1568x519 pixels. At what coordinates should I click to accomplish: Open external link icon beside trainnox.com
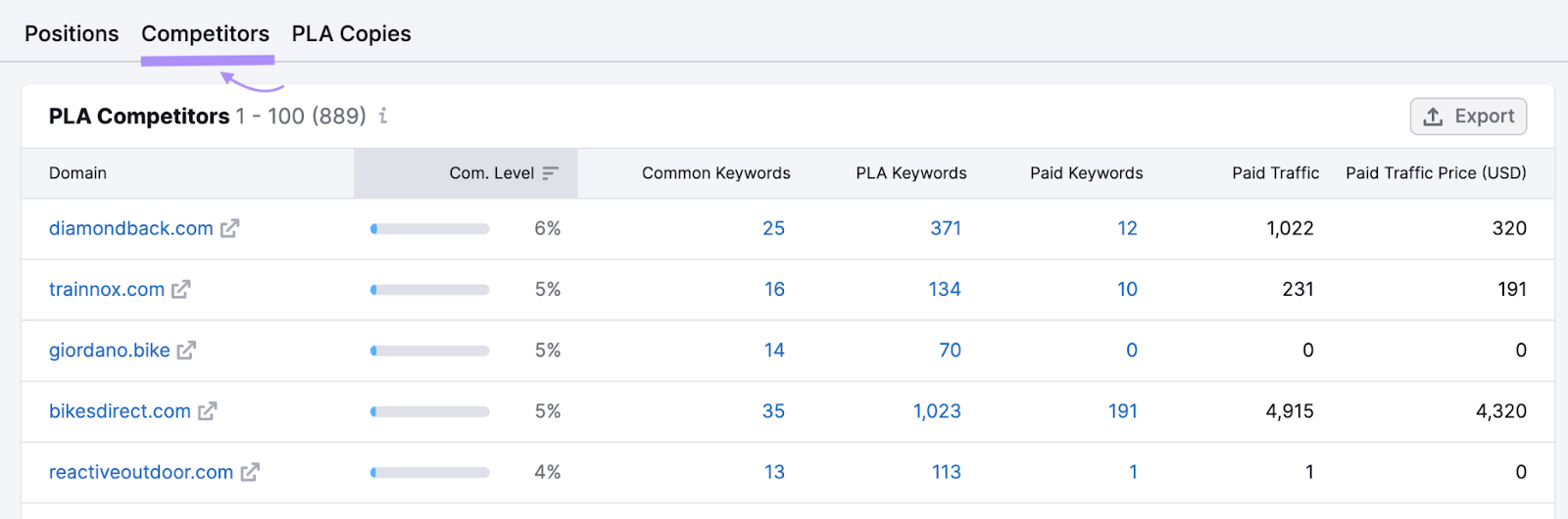tap(181, 289)
